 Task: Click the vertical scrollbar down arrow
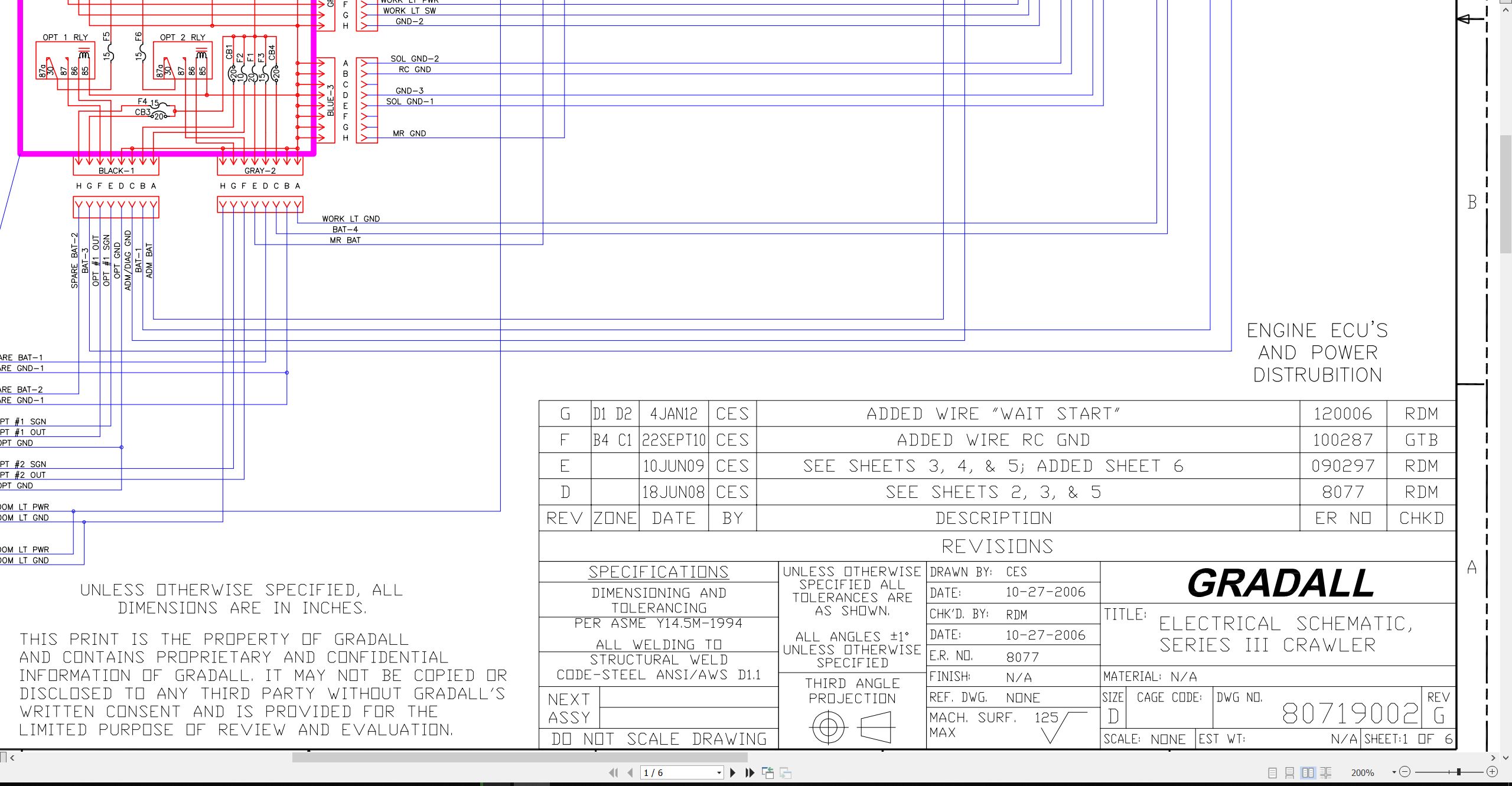[1506, 758]
